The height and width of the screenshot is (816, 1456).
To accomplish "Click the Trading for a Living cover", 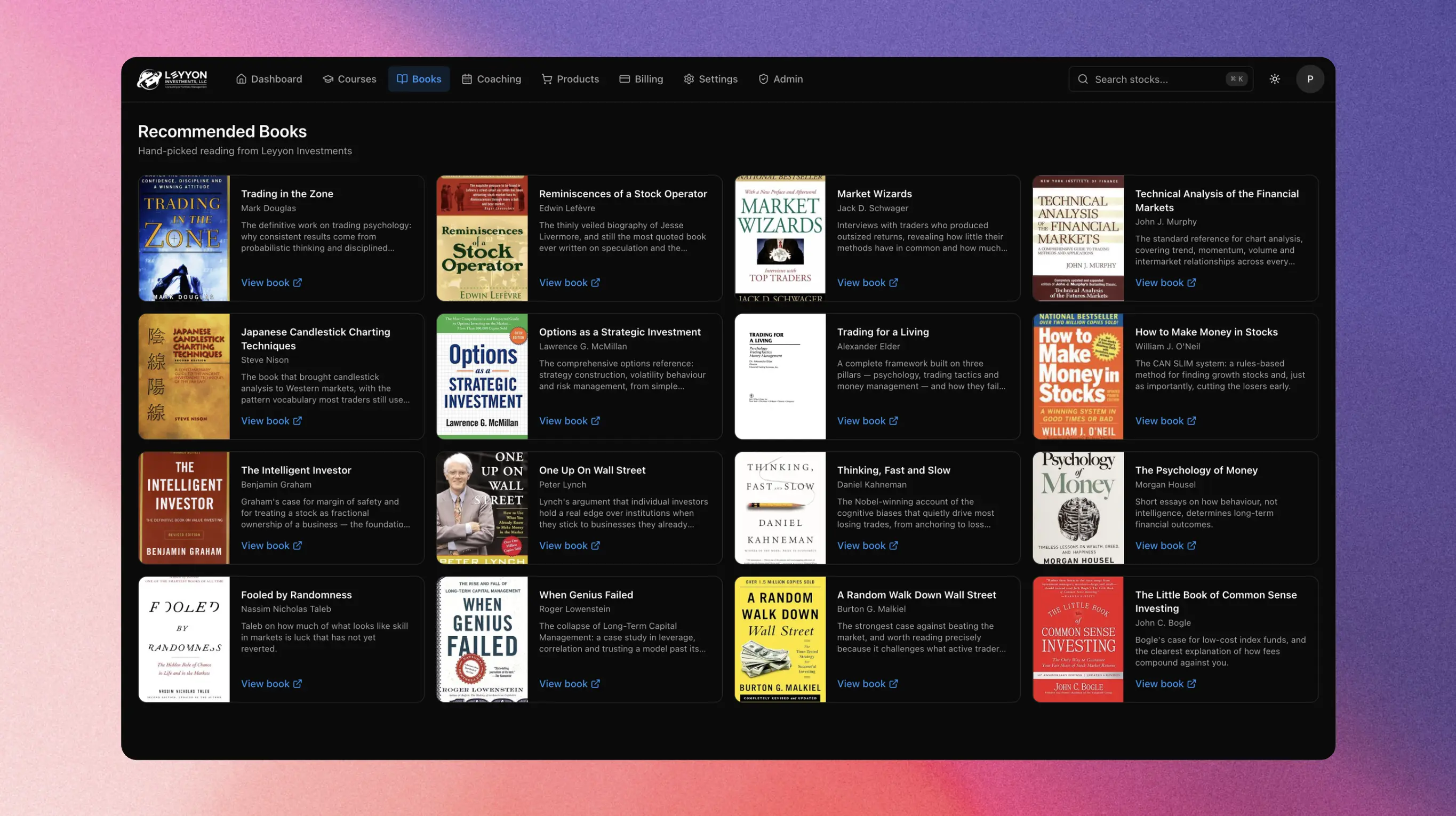I will 780,377.
